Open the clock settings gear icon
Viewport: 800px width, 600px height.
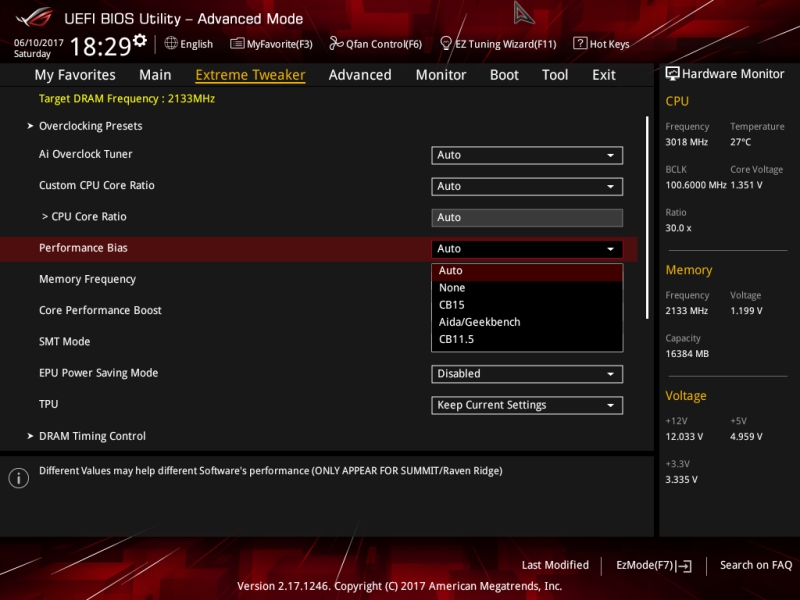(140, 40)
